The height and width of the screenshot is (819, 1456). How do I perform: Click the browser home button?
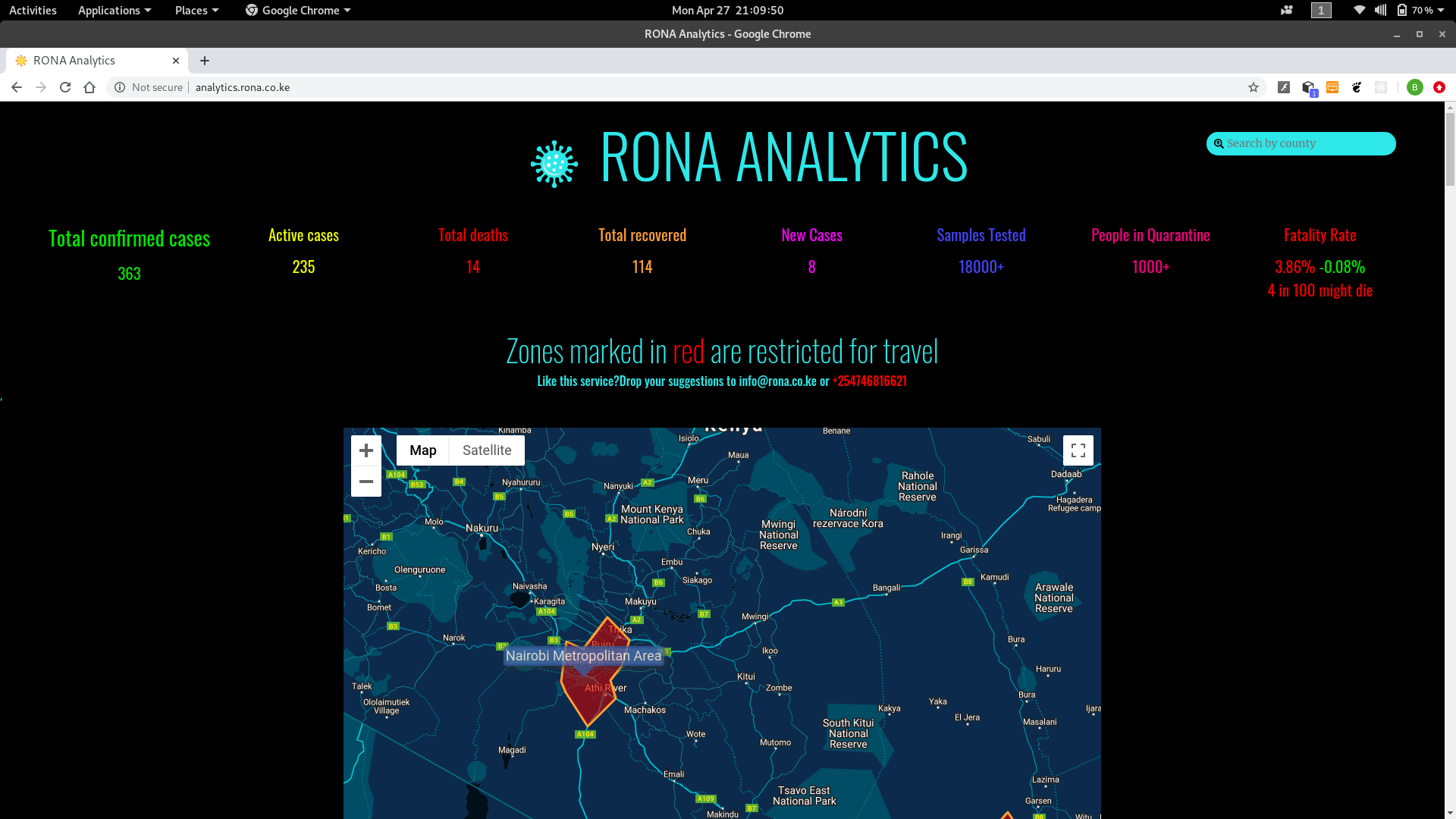coord(89,87)
